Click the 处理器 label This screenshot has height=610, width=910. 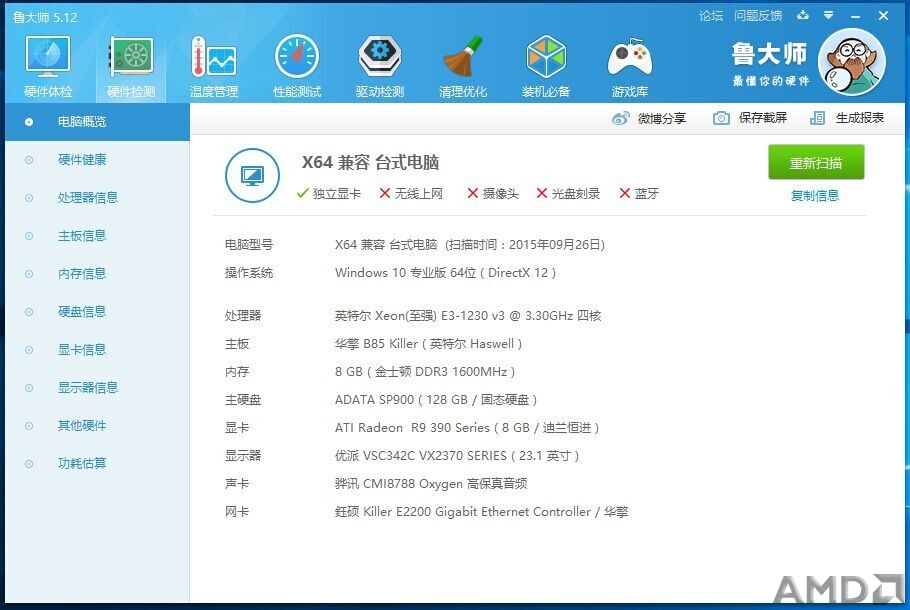coord(243,316)
